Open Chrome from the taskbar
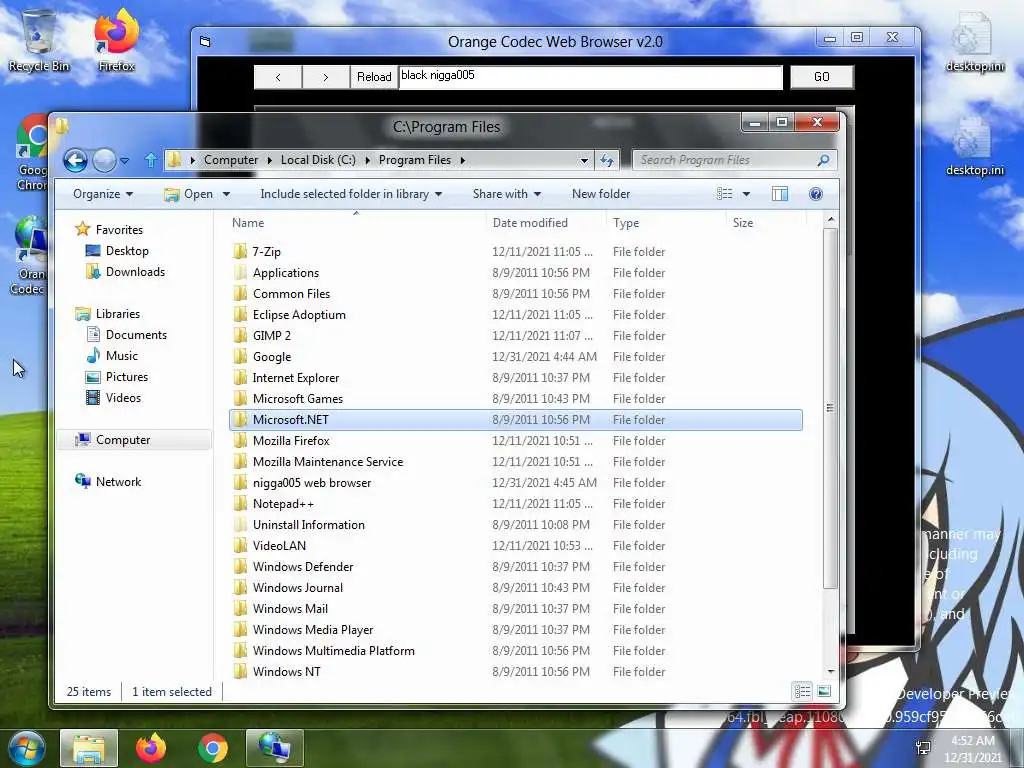This screenshot has width=1024, height=768. tap(212, 748)
